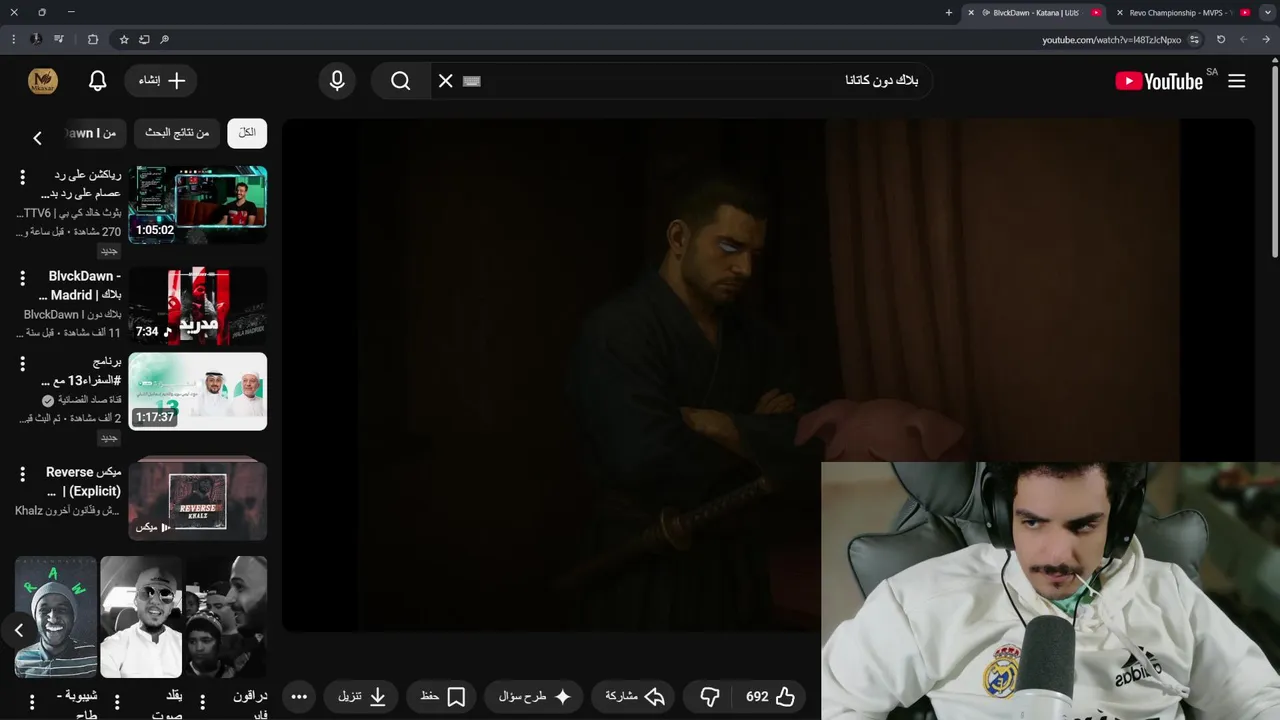
Task: Click the قناة صدى channel name
Action: tap(88, 400)
